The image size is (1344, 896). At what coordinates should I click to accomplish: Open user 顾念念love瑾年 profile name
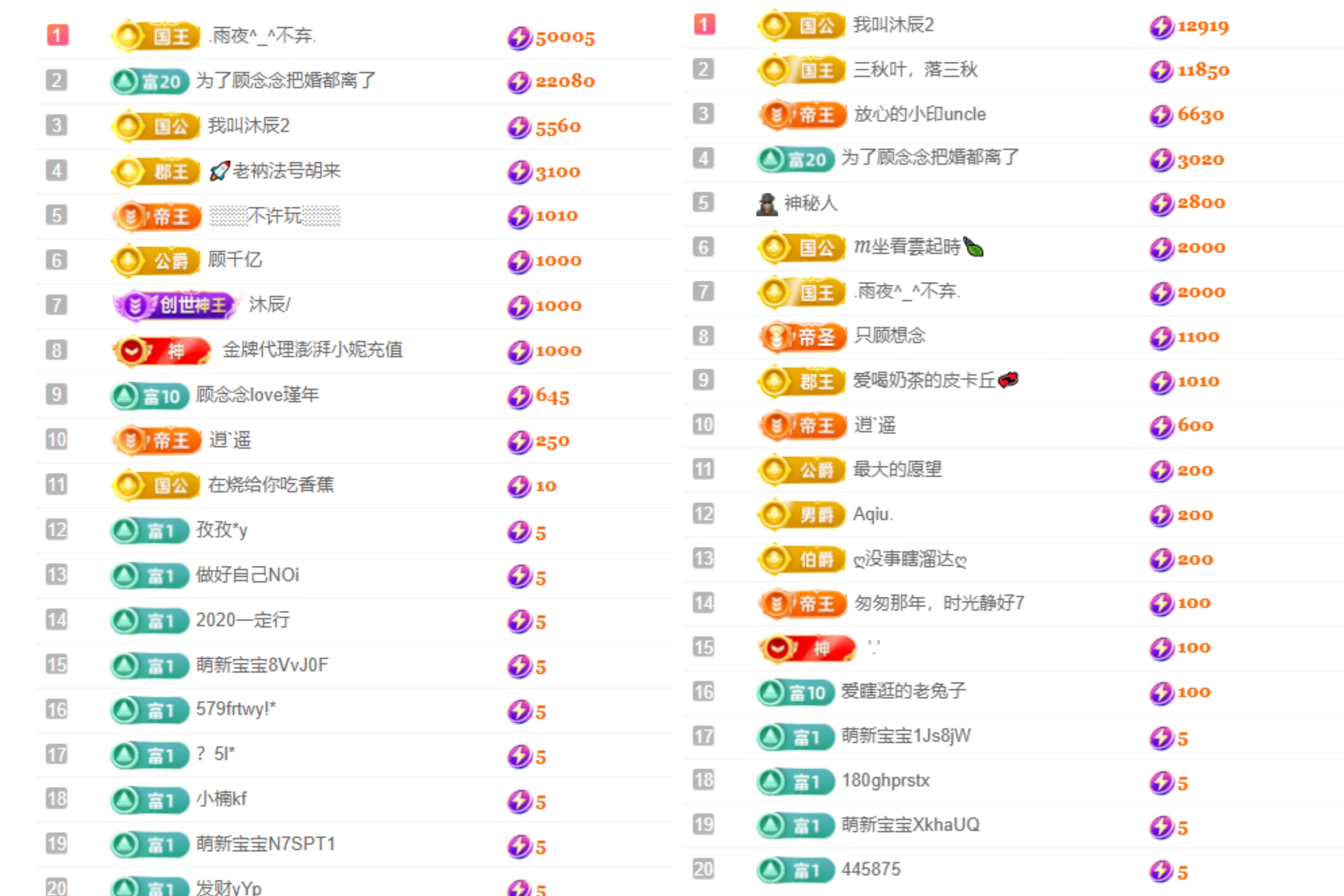[x=257, y=395]
